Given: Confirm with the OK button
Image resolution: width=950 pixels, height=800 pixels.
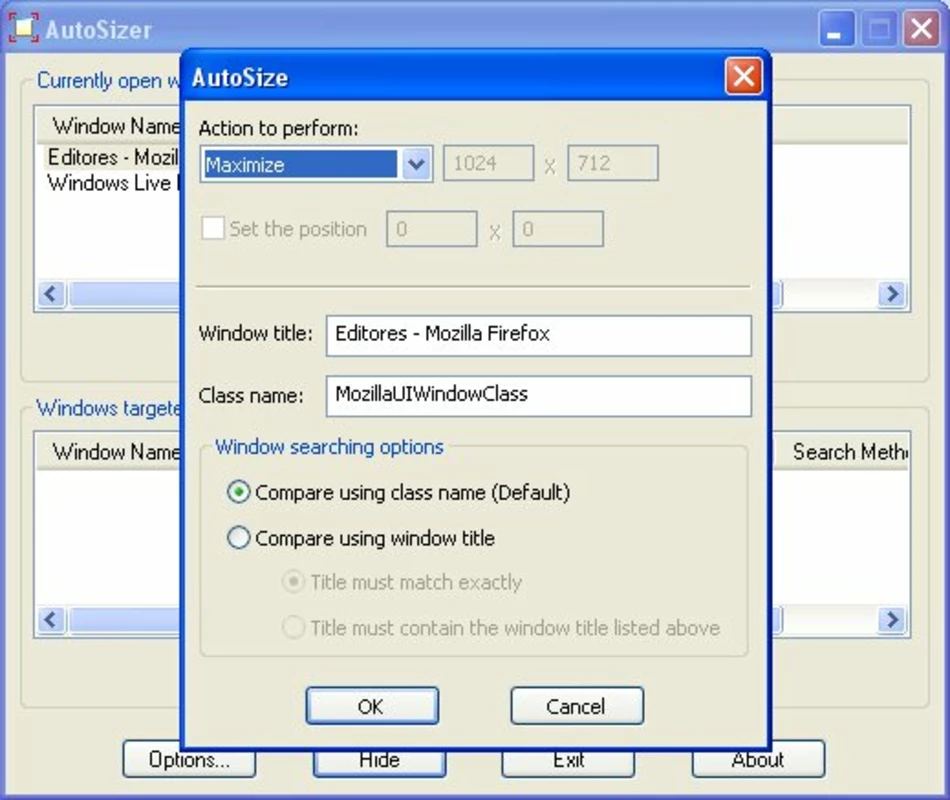Looking at the screenshot, I should pos(372,706).
